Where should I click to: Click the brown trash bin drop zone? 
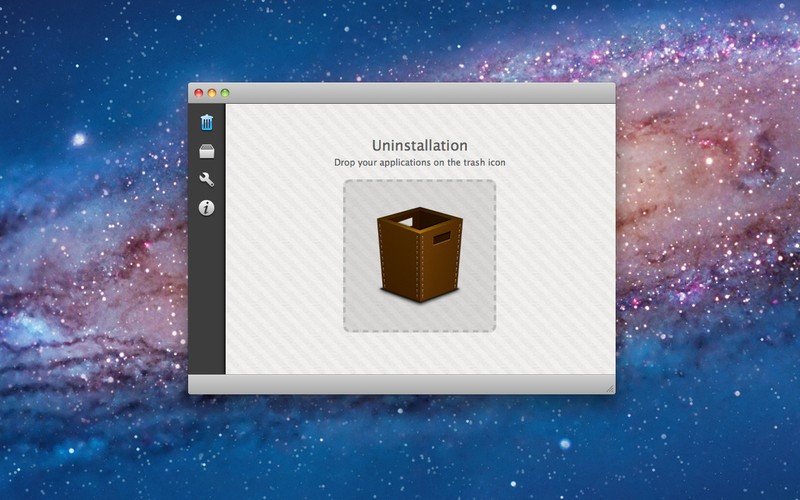click(419, 256)
